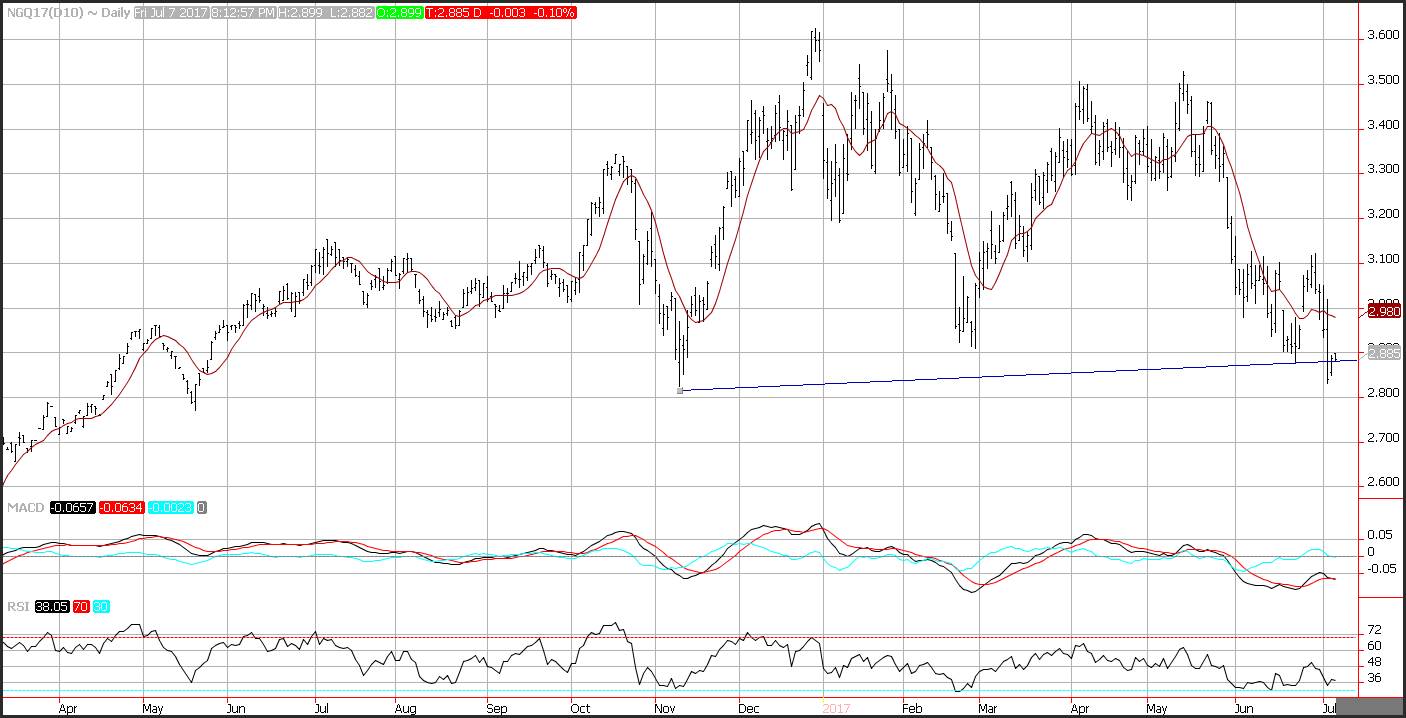Click the gray MACD zero line badge
1406x718 pixels.
[202, 507]
